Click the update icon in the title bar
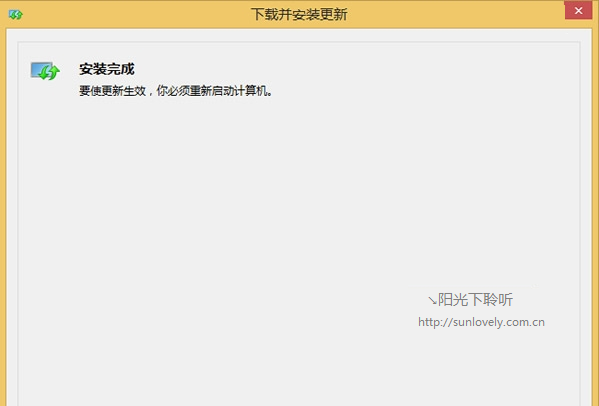Viewport: 599px width, 406px height. 16,15
